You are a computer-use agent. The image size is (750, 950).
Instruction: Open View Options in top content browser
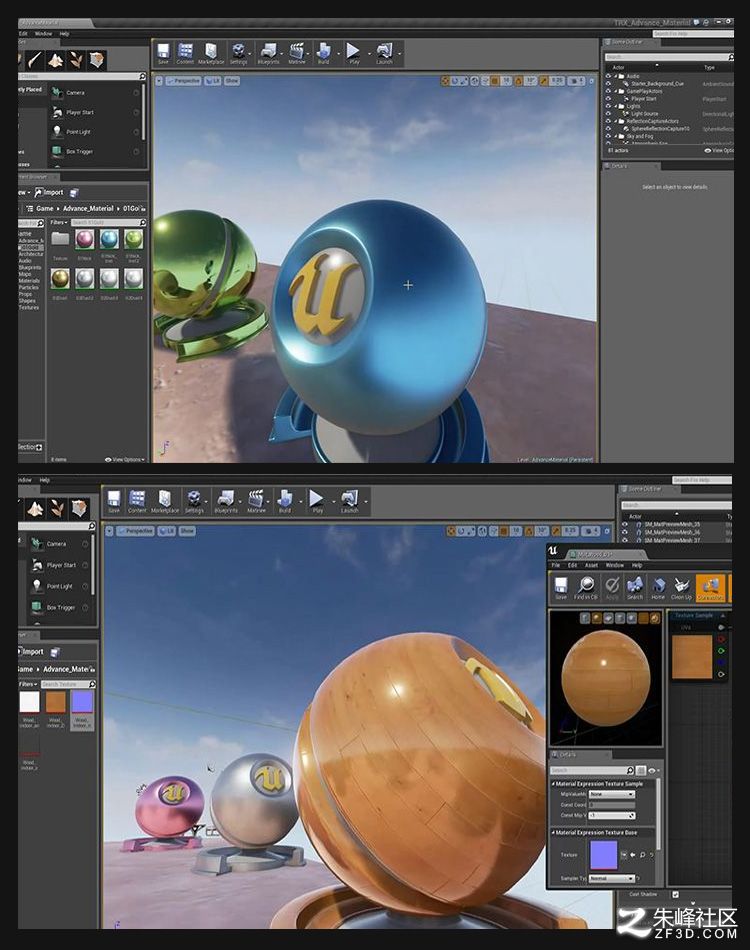point(125,459)
